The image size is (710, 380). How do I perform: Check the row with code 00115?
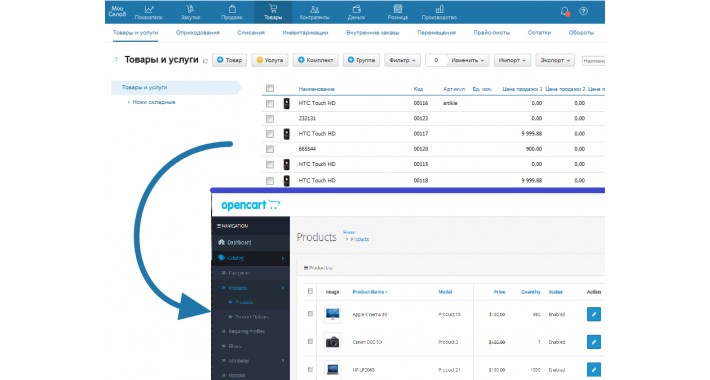coord(270,164)
